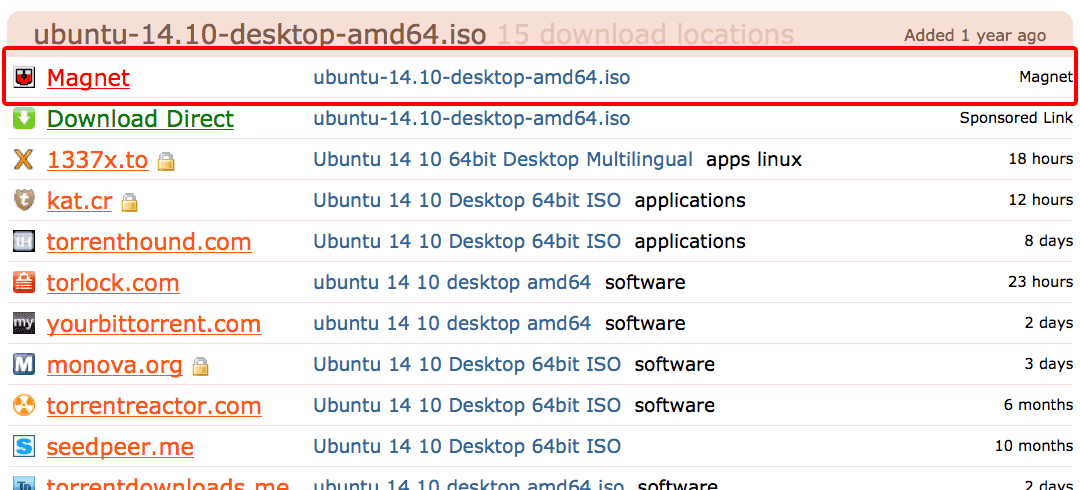Click the Magnet icon
This screenshot has width=1080, height=490.
(x=24, y=78)
